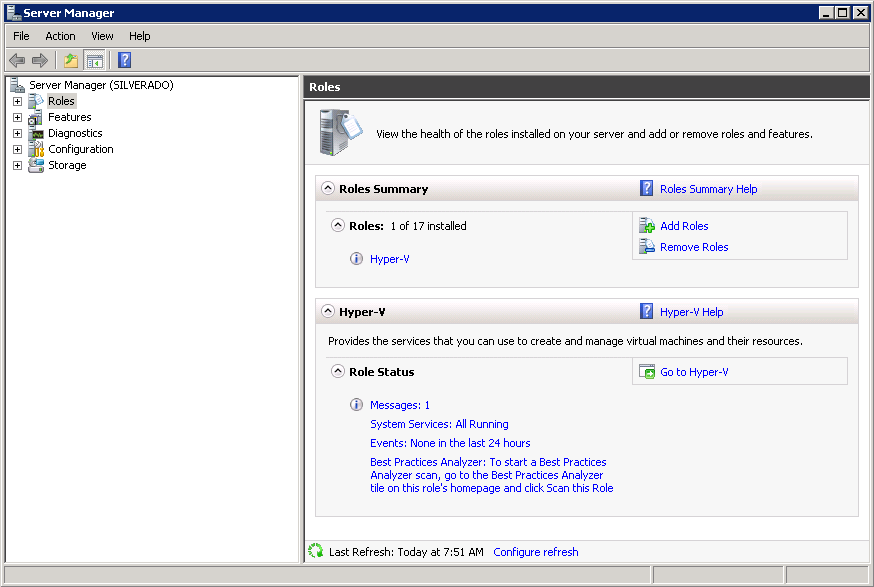874x587 pixels.
Task: Click the Configuration tree node icon
Action: (x=36, y=149)
